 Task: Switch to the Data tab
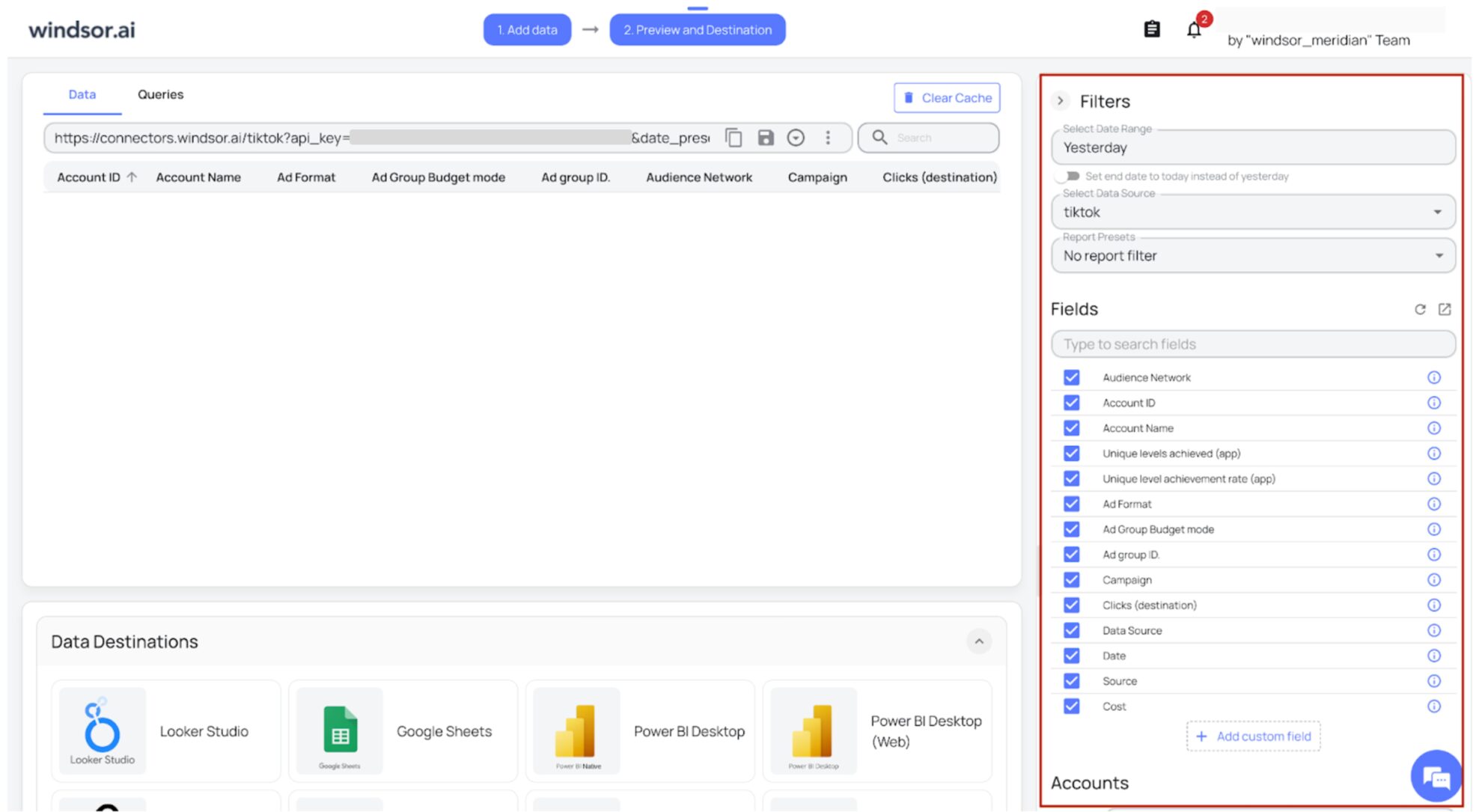(82, 94)
